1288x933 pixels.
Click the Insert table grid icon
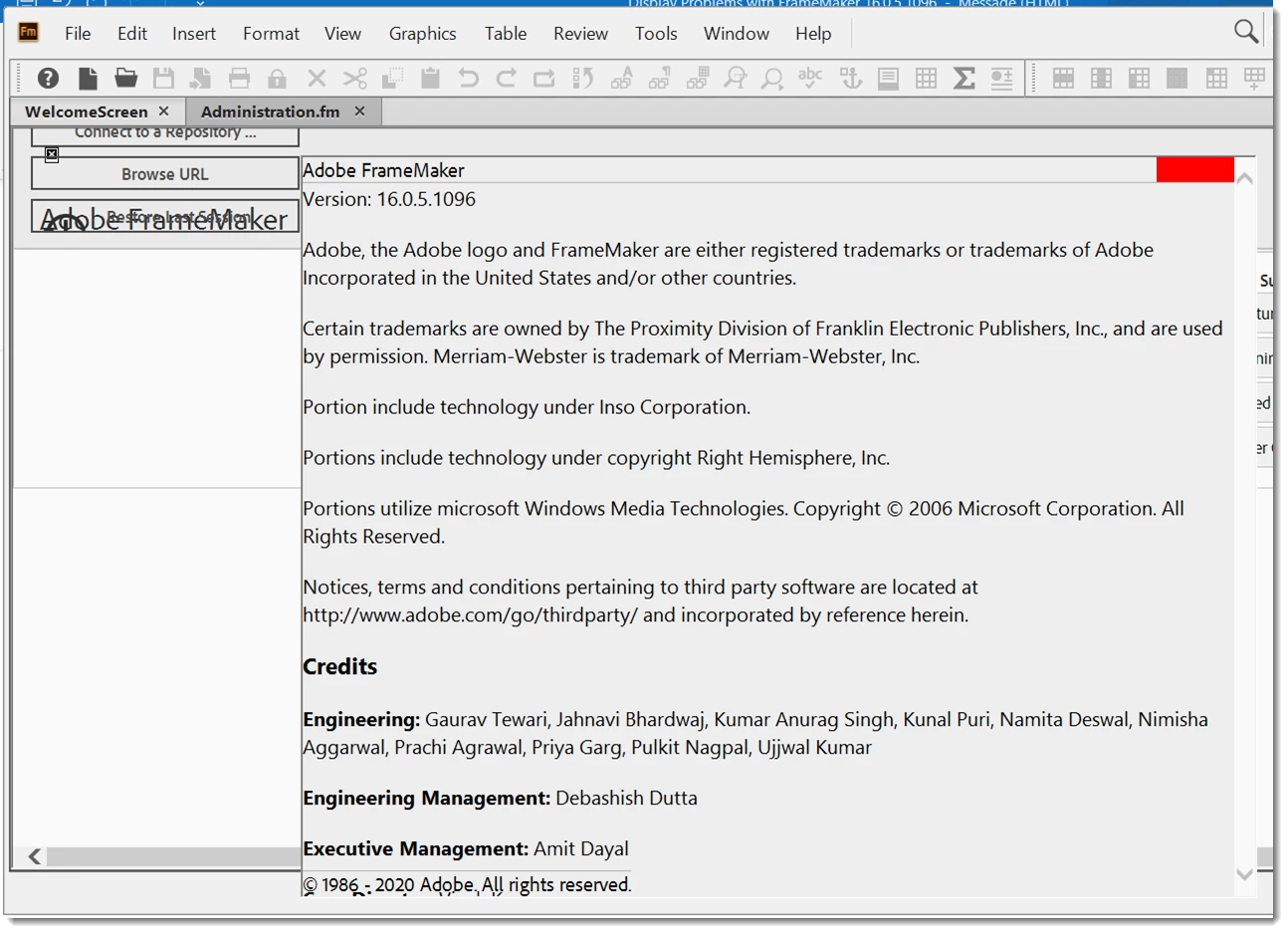pyautogui.click(x=926, y=78)
